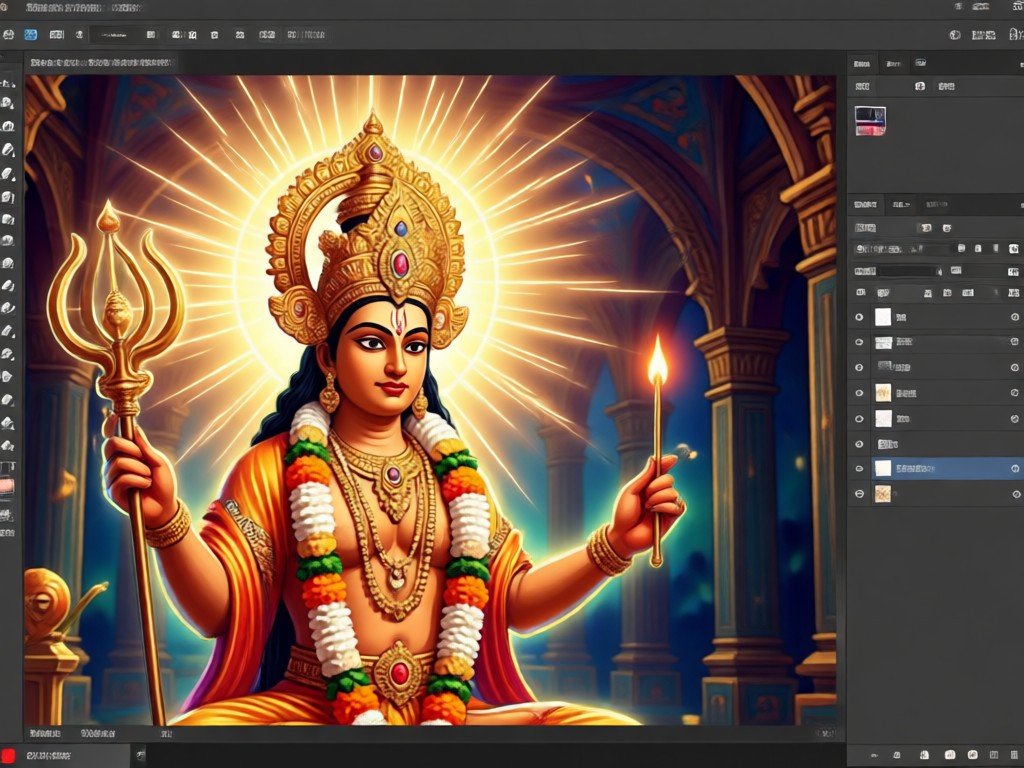This screenshot has height=768, width=1024.
Task: Click the preview thumbnail in the upper-right panel
Action: coord(871,121)
